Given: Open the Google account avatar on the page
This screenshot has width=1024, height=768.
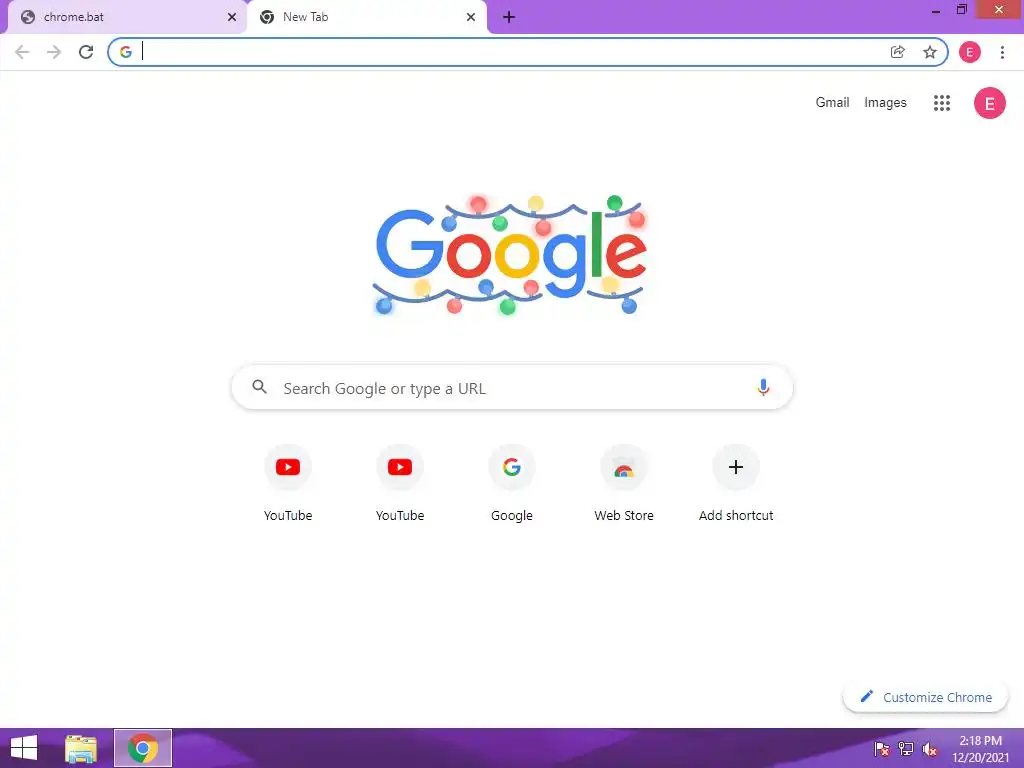Looking at the screenshot, I should click(x=990, y=103).
